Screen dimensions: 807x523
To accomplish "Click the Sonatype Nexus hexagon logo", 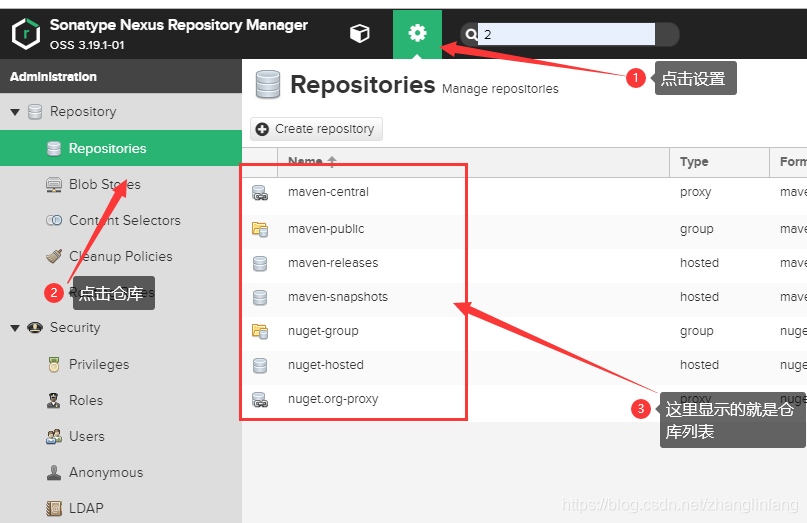I will click(26, 34).
